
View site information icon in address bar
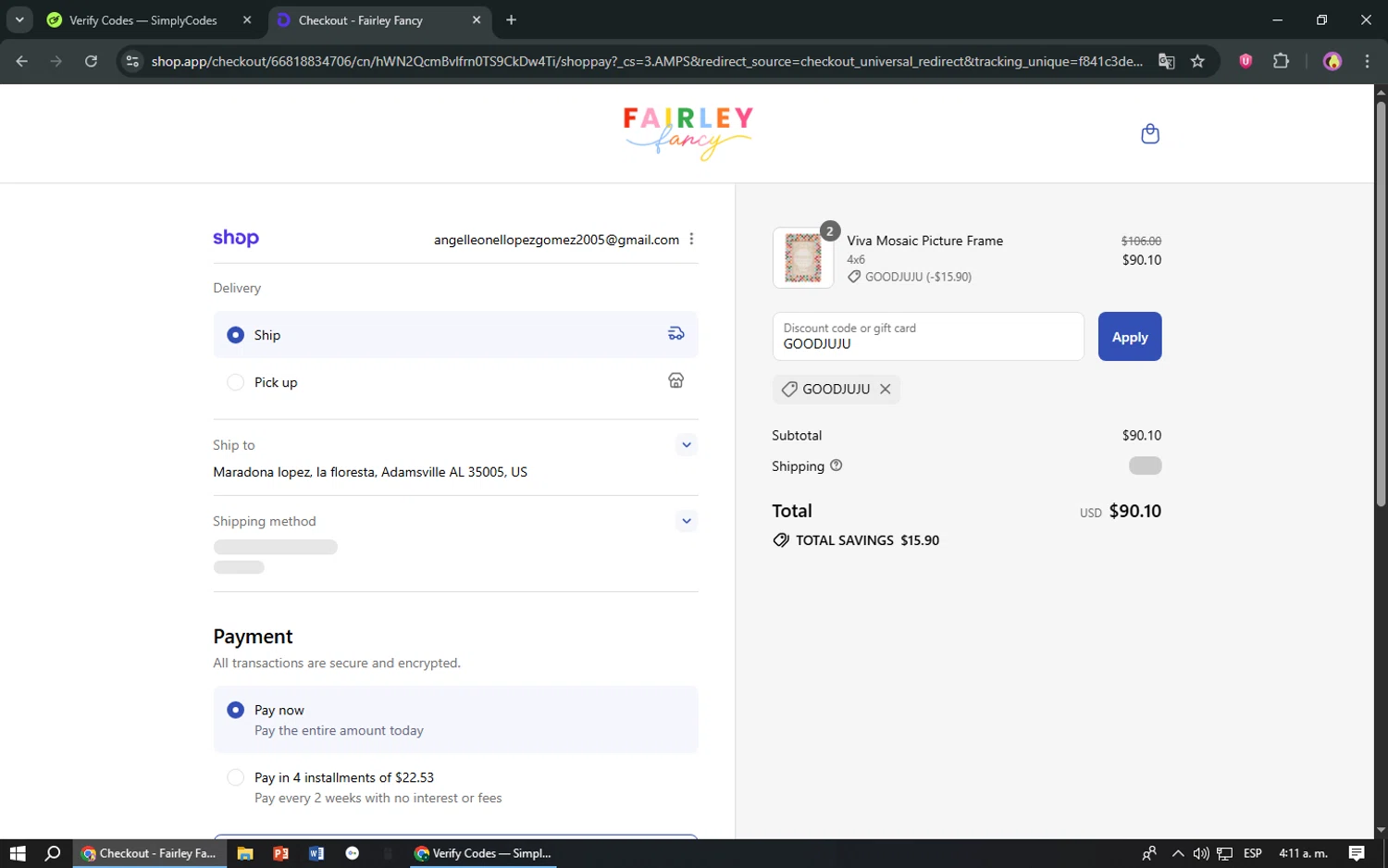(132, 61)
